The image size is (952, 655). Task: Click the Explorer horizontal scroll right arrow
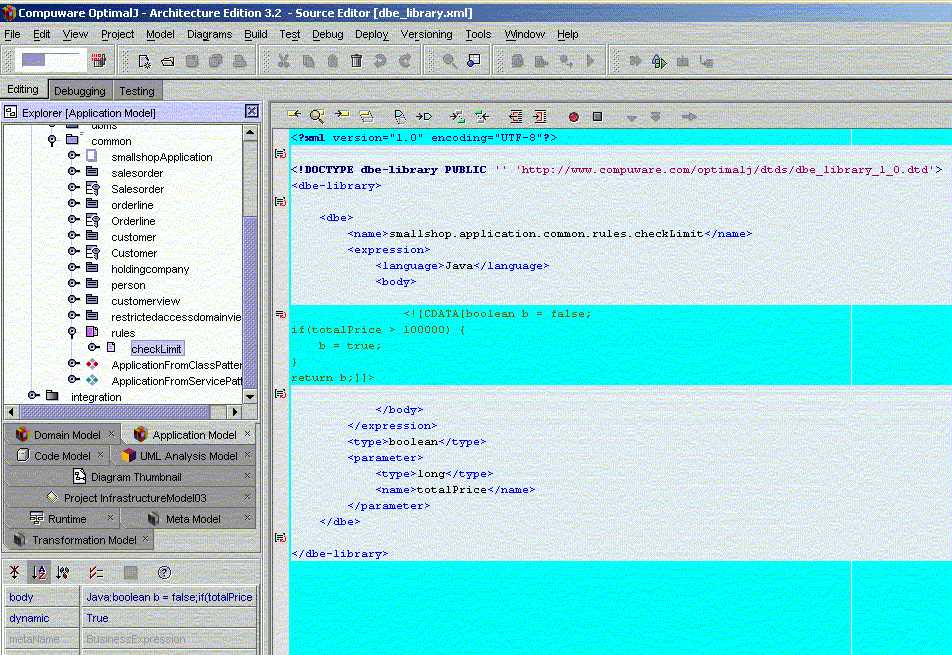[235, 412]
